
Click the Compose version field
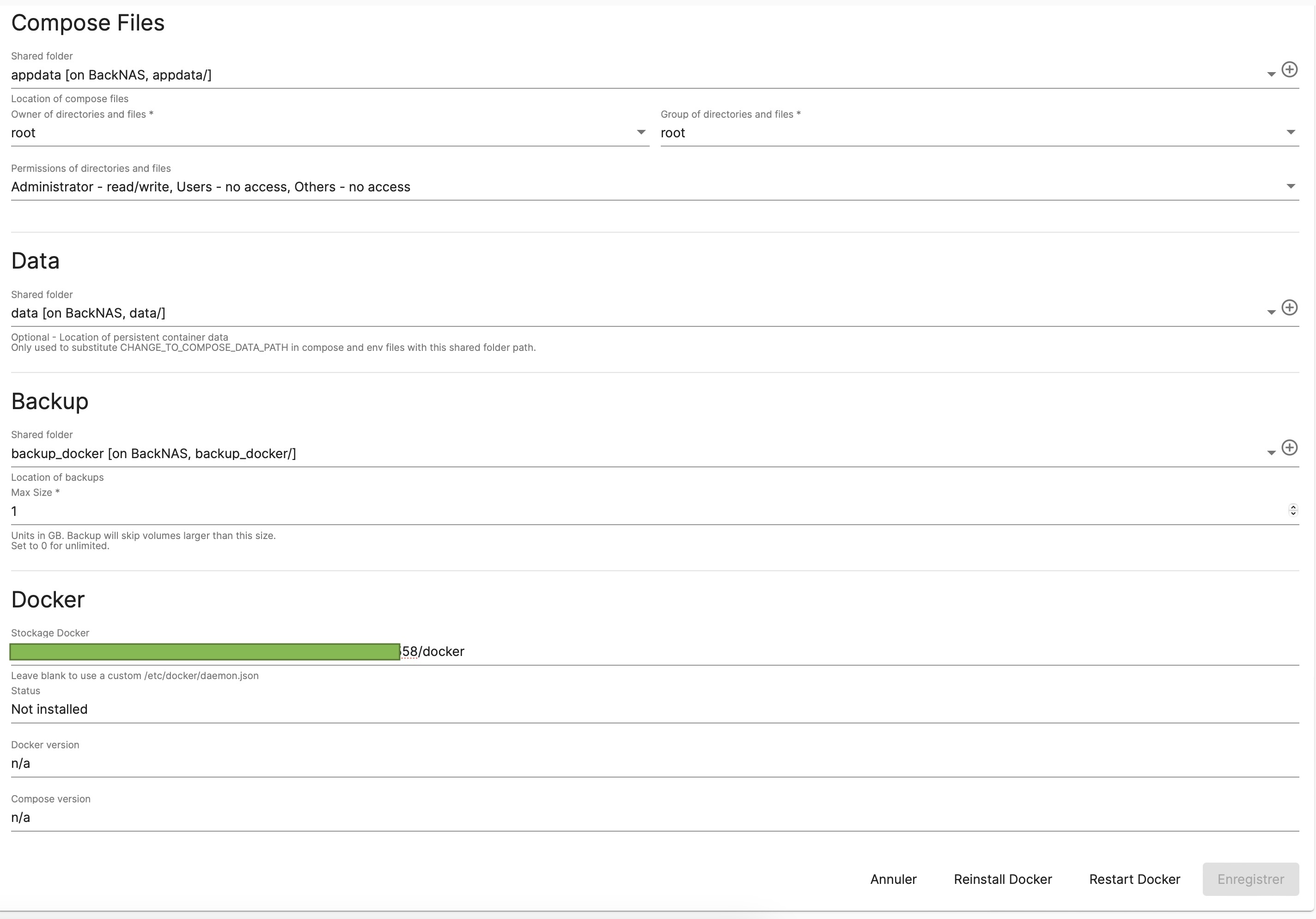coord(630,817)
